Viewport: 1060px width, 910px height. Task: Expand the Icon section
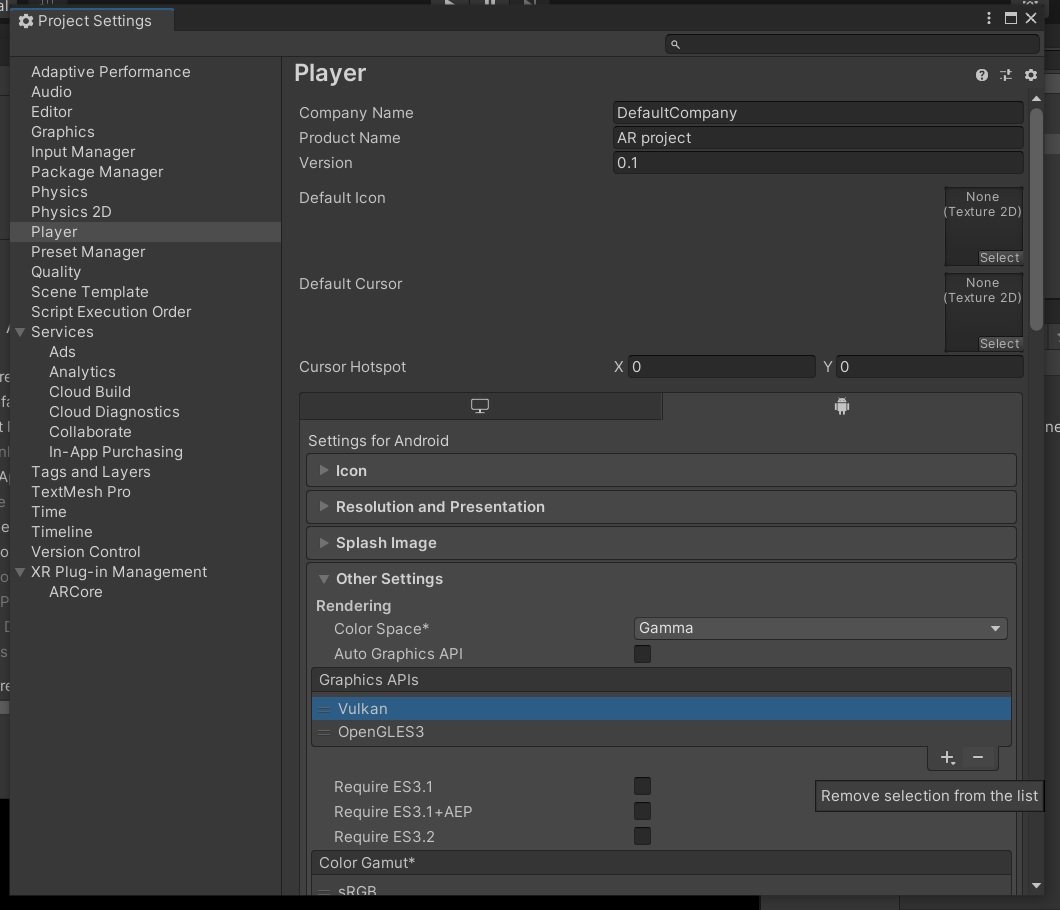(x=661, y=471)
